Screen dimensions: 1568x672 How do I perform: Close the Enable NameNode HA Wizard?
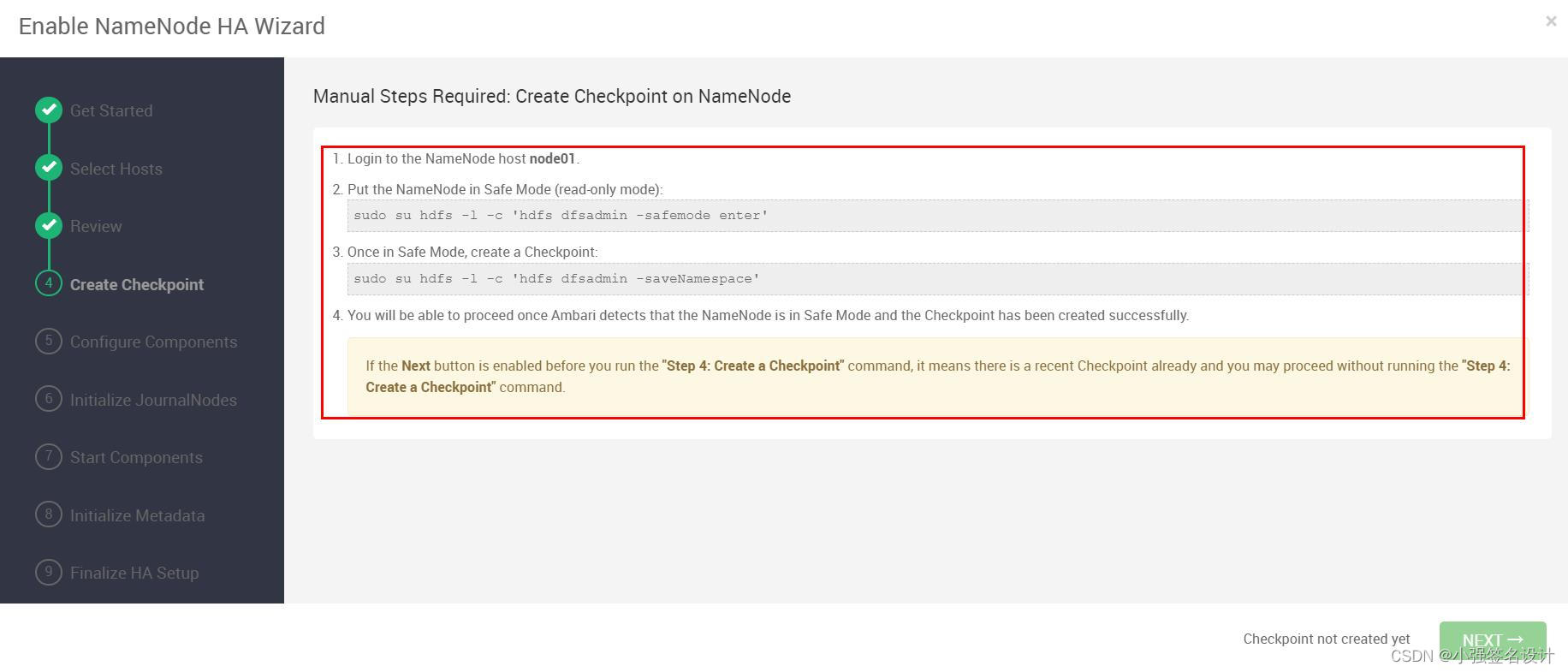1551,21
